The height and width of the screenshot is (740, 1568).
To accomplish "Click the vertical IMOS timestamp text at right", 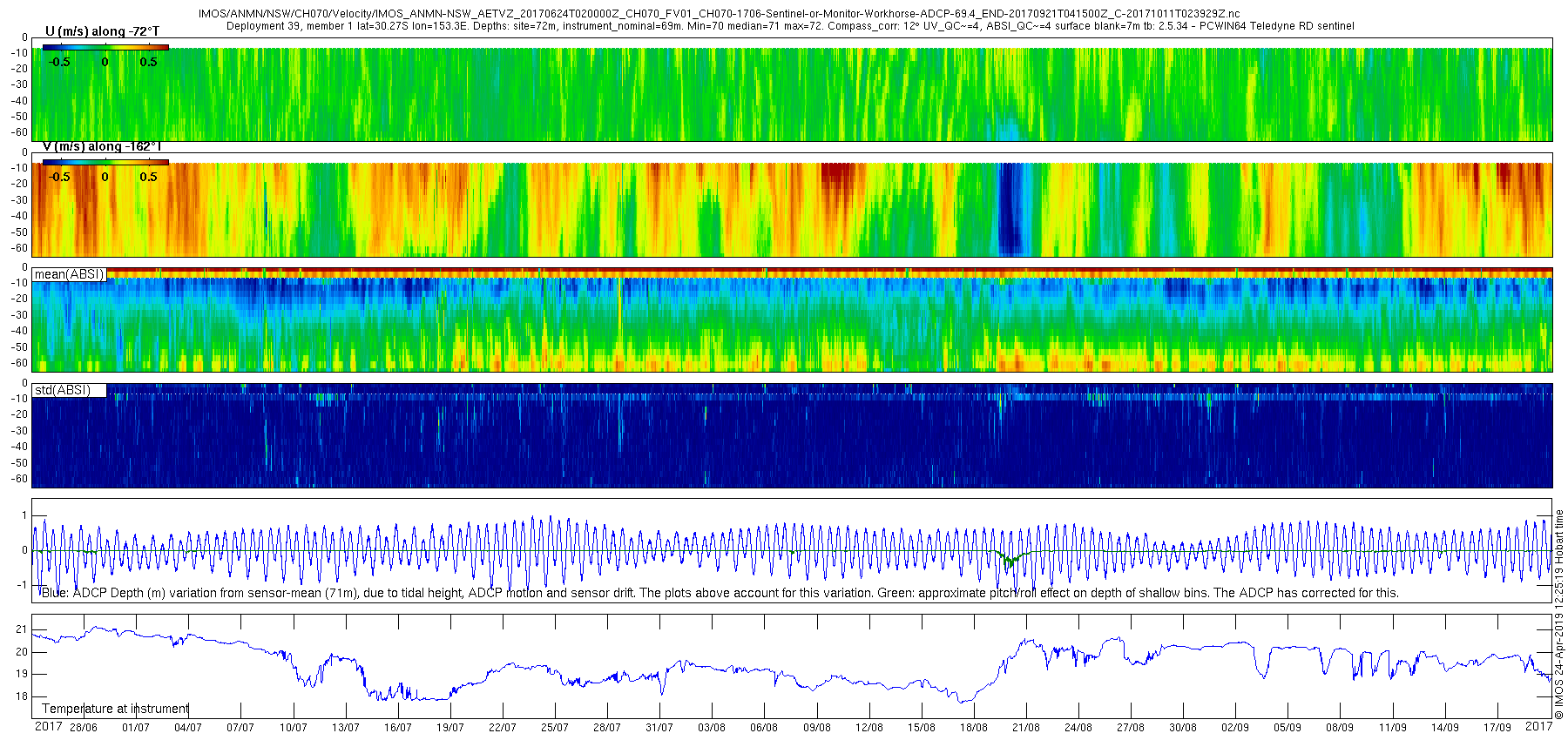I will (x=1559, y=615).
